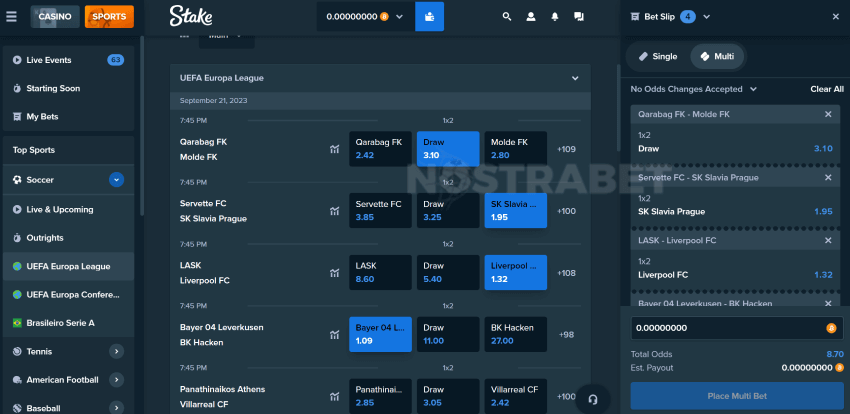Click the Stake logo
Viewport: 850px width, 414px height.
pos(191,16)
